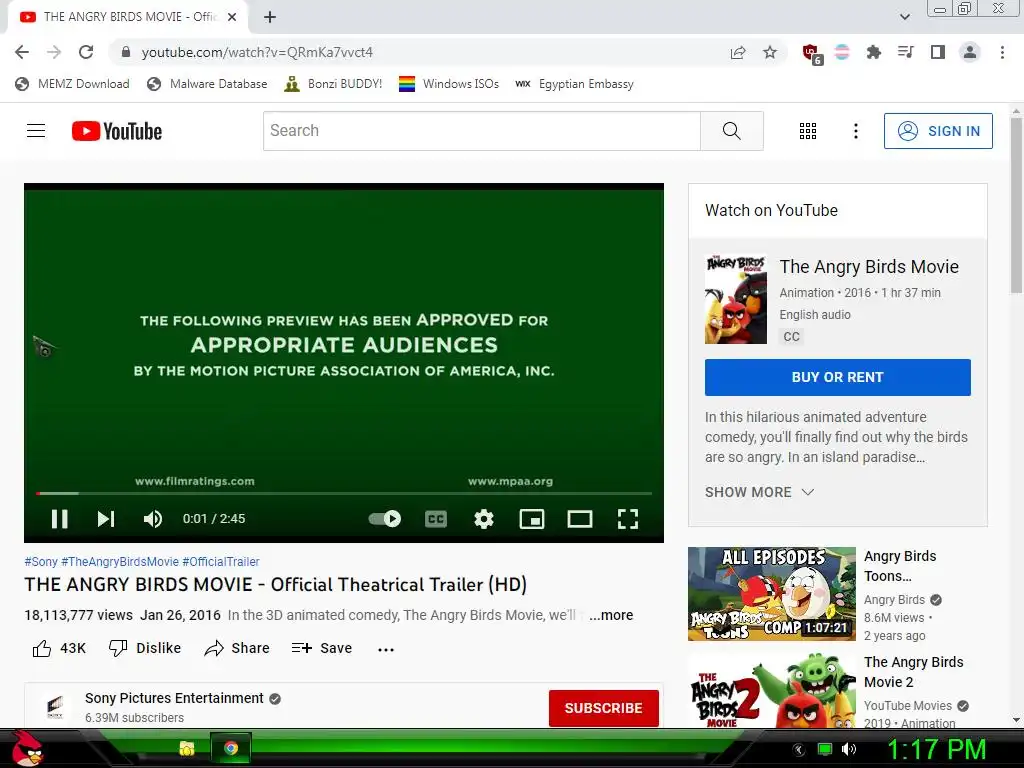The height and width of the screenshot is (768, 1024).
Task: Click the #Sony hashtag
Action: coord(41,562)
